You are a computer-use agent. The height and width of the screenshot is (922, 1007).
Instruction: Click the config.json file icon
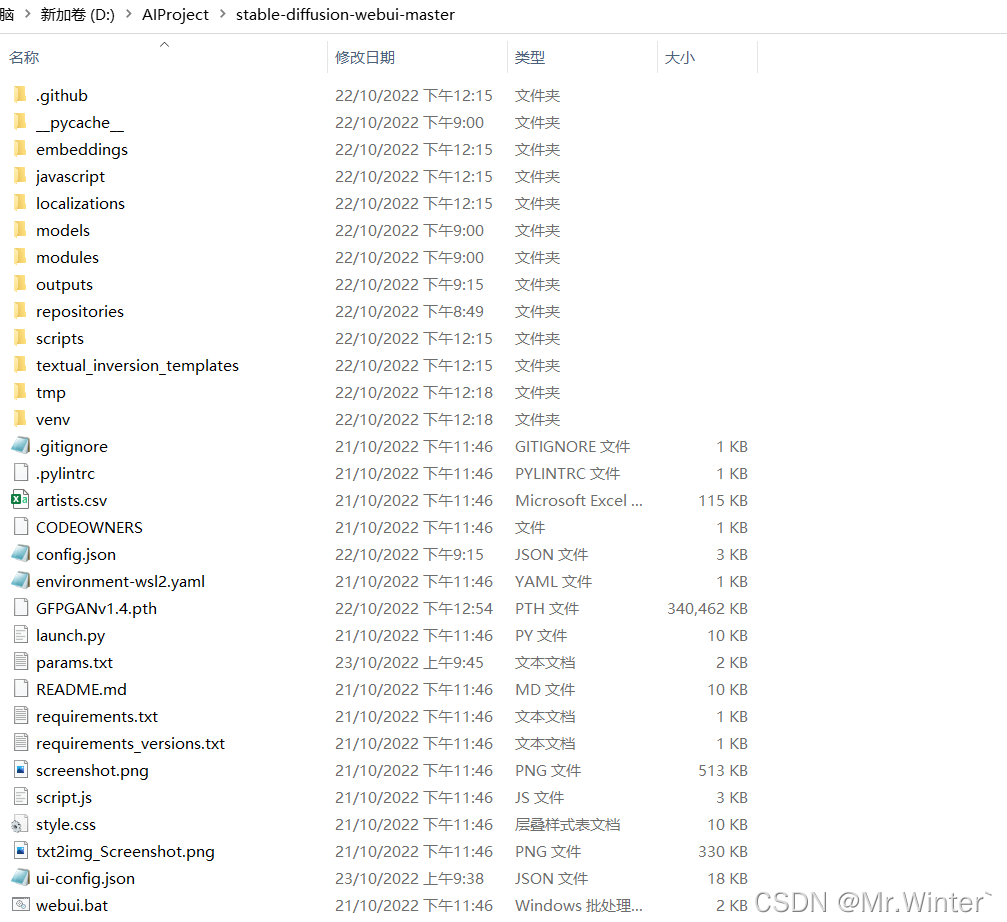point(20,553)
